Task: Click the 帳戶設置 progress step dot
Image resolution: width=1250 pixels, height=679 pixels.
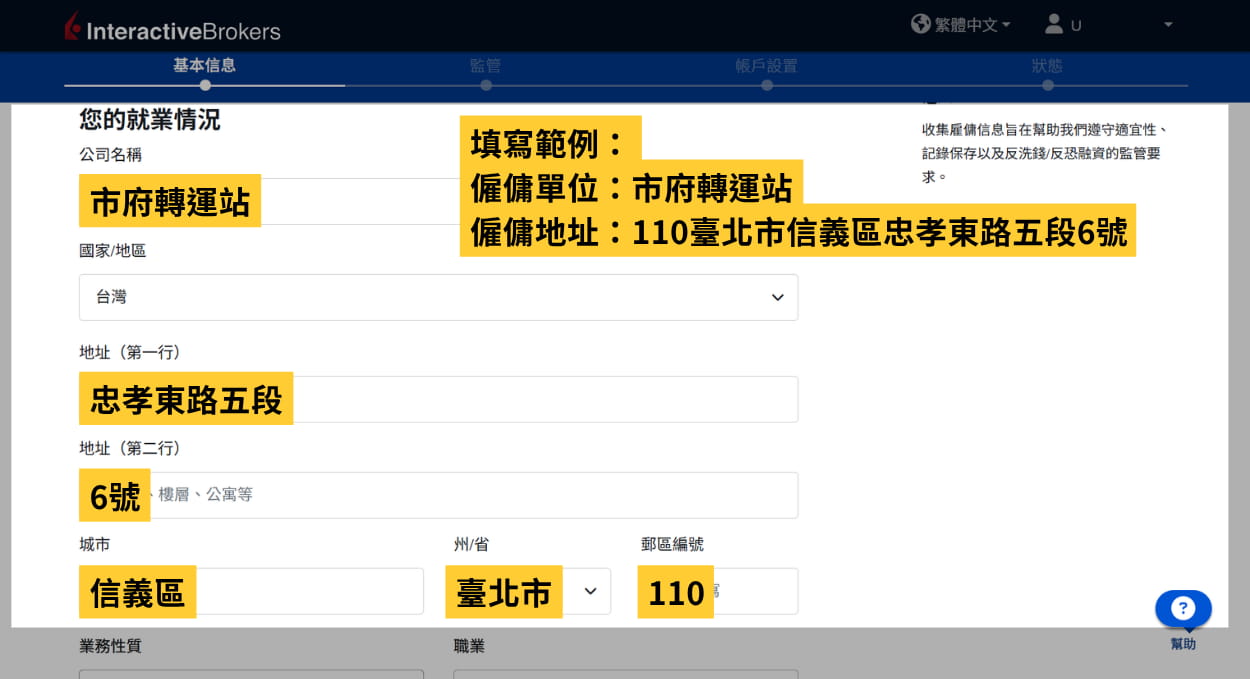Action: tap(767, 85)
